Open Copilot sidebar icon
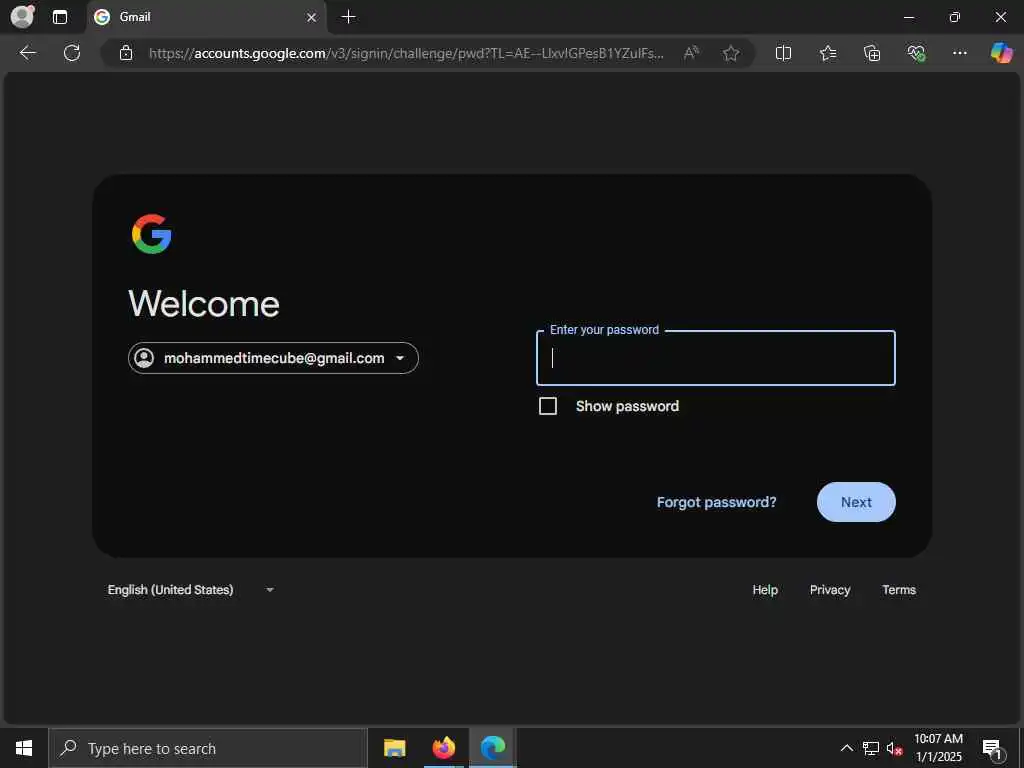This screenshot has width=1024, height=768. 1001,53
